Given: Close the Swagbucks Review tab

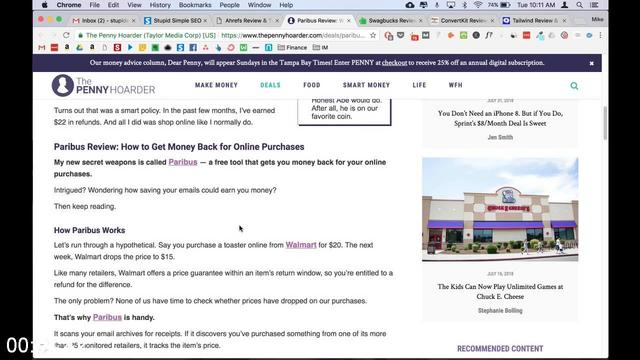Looking at the screenshot, I should click(x=420, y=20).
